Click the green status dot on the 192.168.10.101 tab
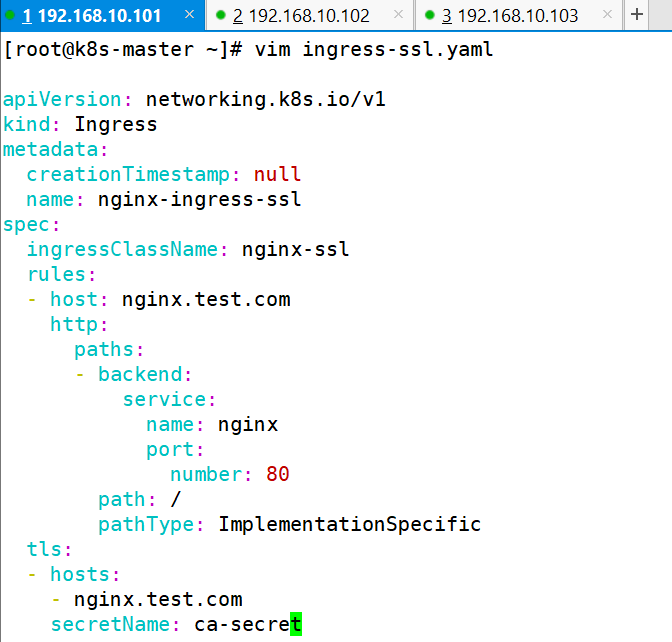Viewport: 672px width, 642px height. click(9, 15)
